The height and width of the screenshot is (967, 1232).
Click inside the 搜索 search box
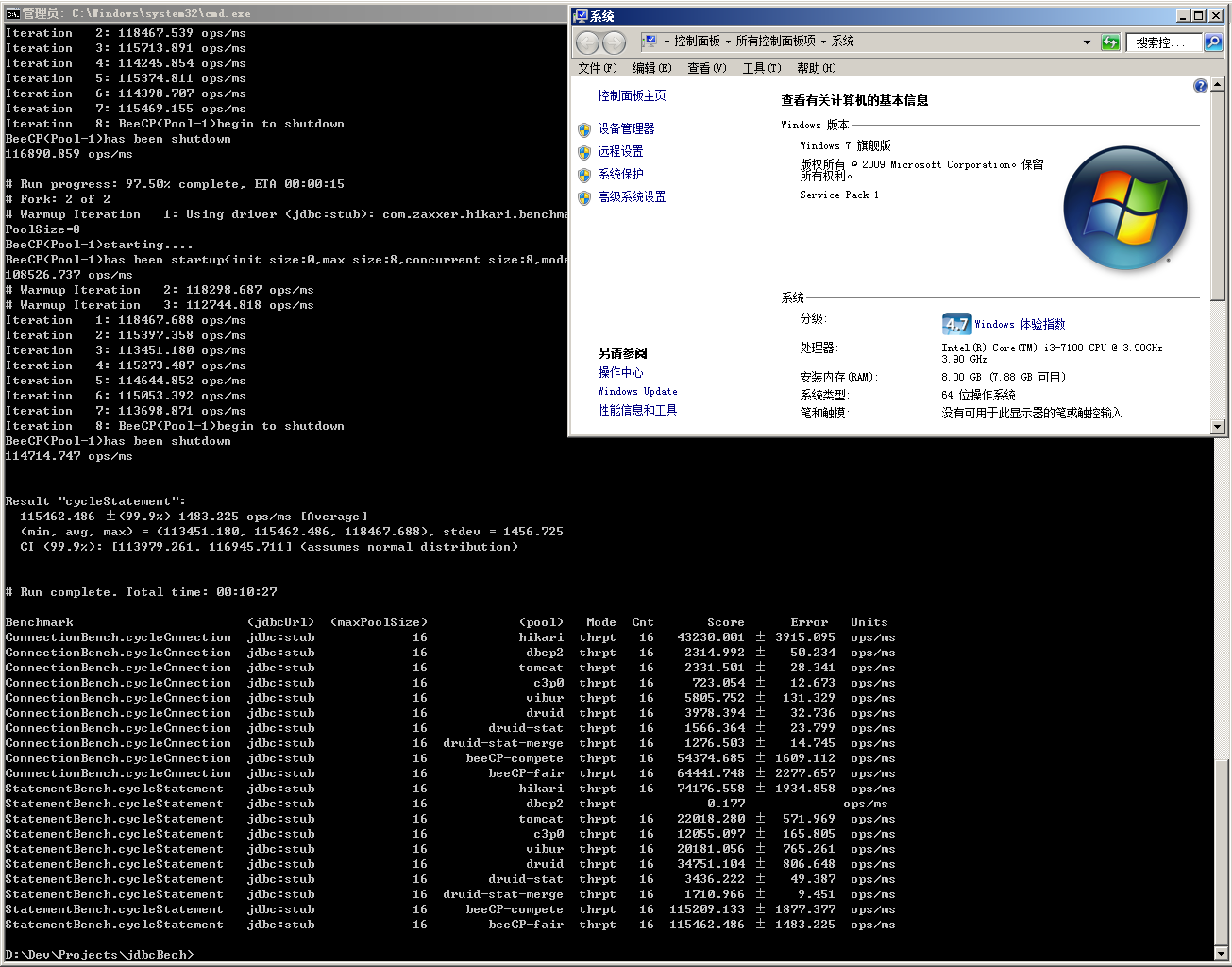click(1162, 42)
